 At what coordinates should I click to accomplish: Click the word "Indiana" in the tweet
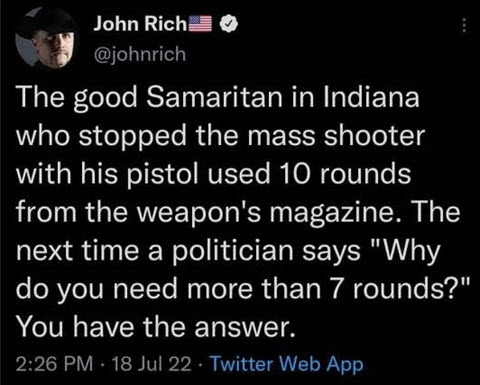370,97
